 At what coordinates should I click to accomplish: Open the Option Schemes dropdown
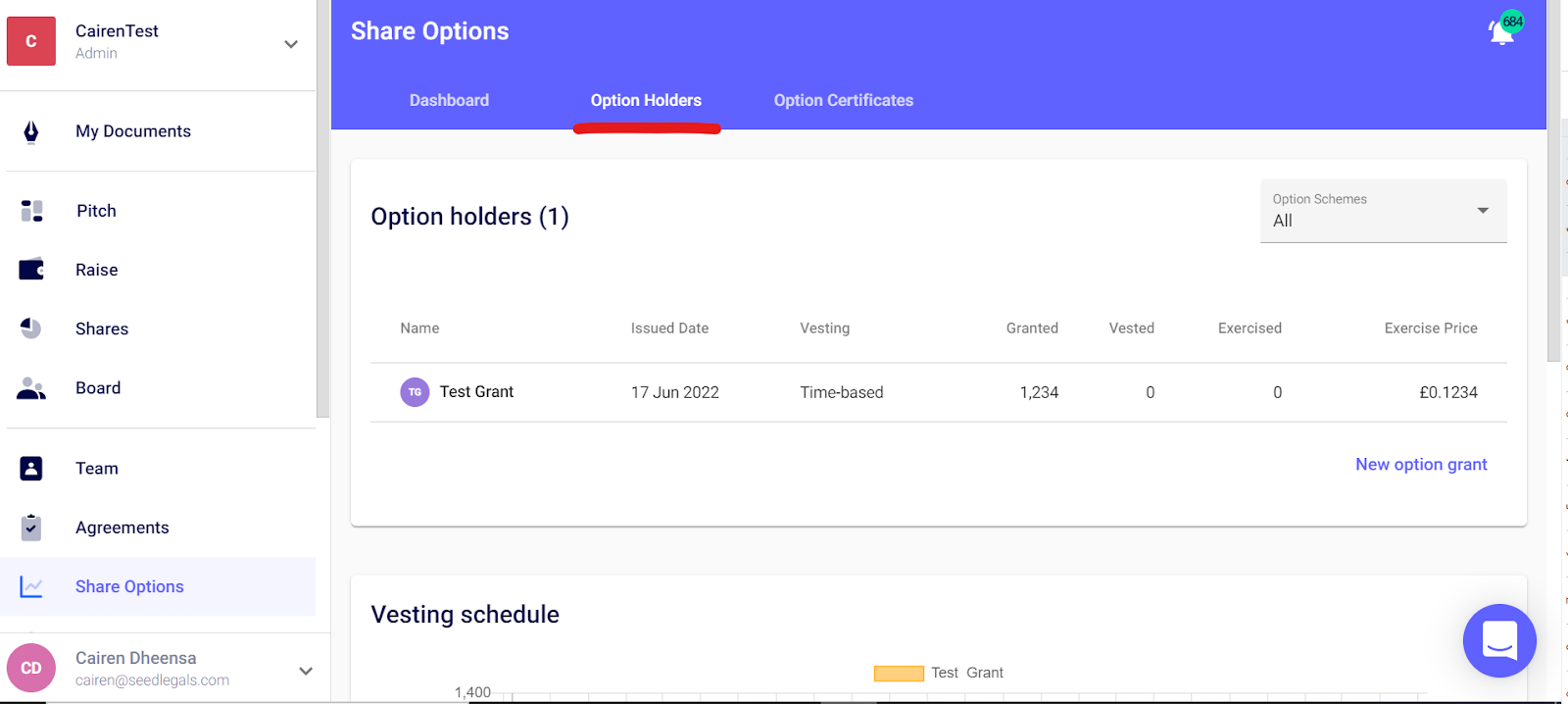(1383, 211)
